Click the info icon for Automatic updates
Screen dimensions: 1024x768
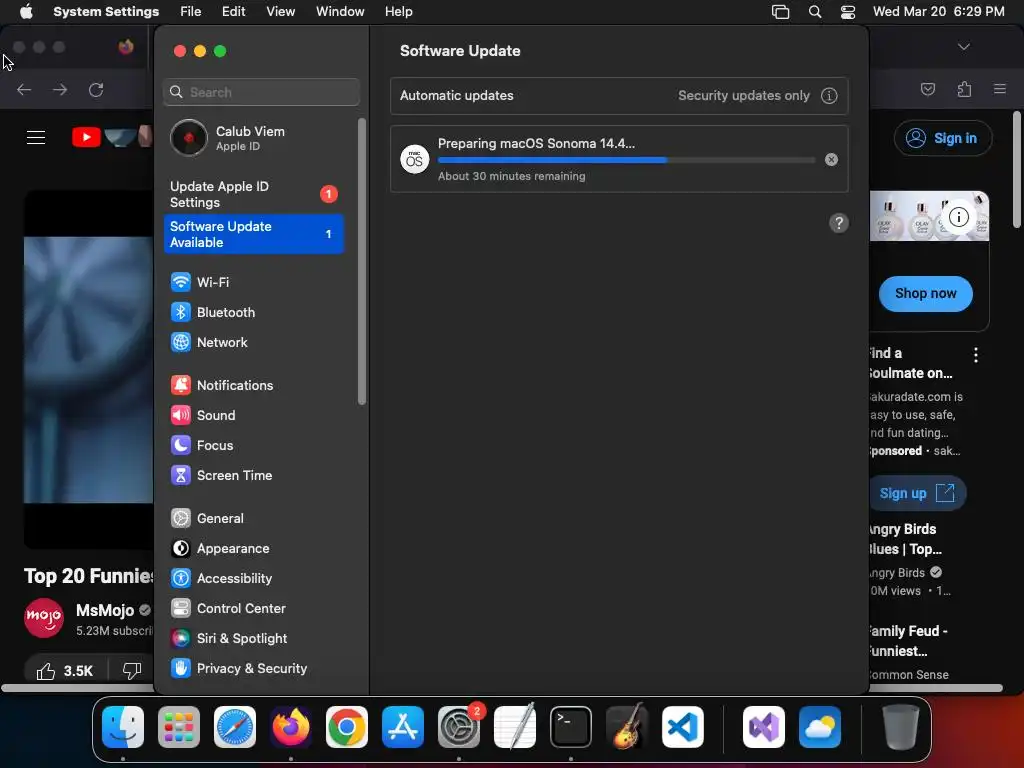click(x=829, y=96)
